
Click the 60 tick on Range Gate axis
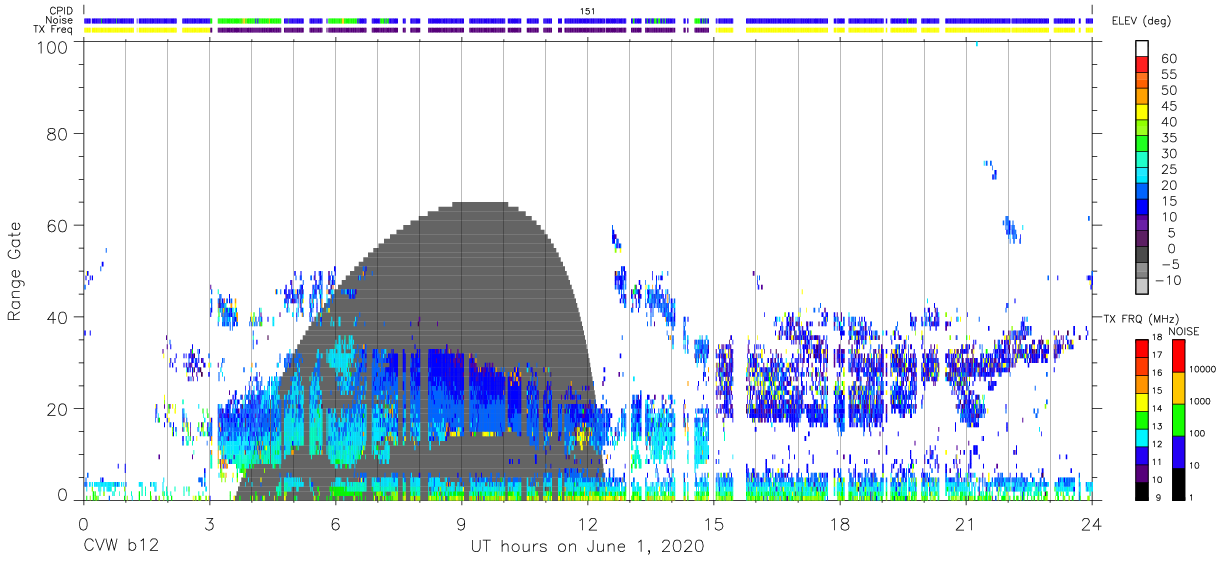(58, 225)
